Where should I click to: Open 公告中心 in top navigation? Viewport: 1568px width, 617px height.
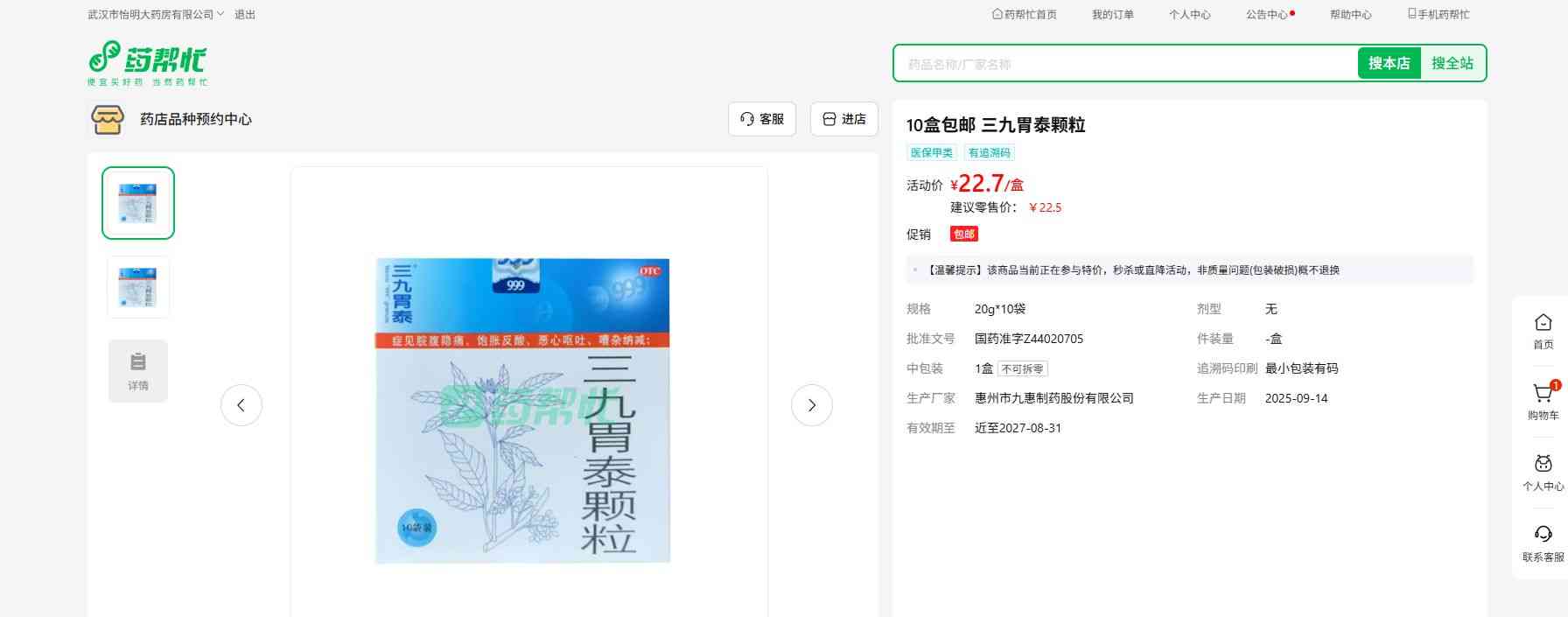tap(1267, 15)
